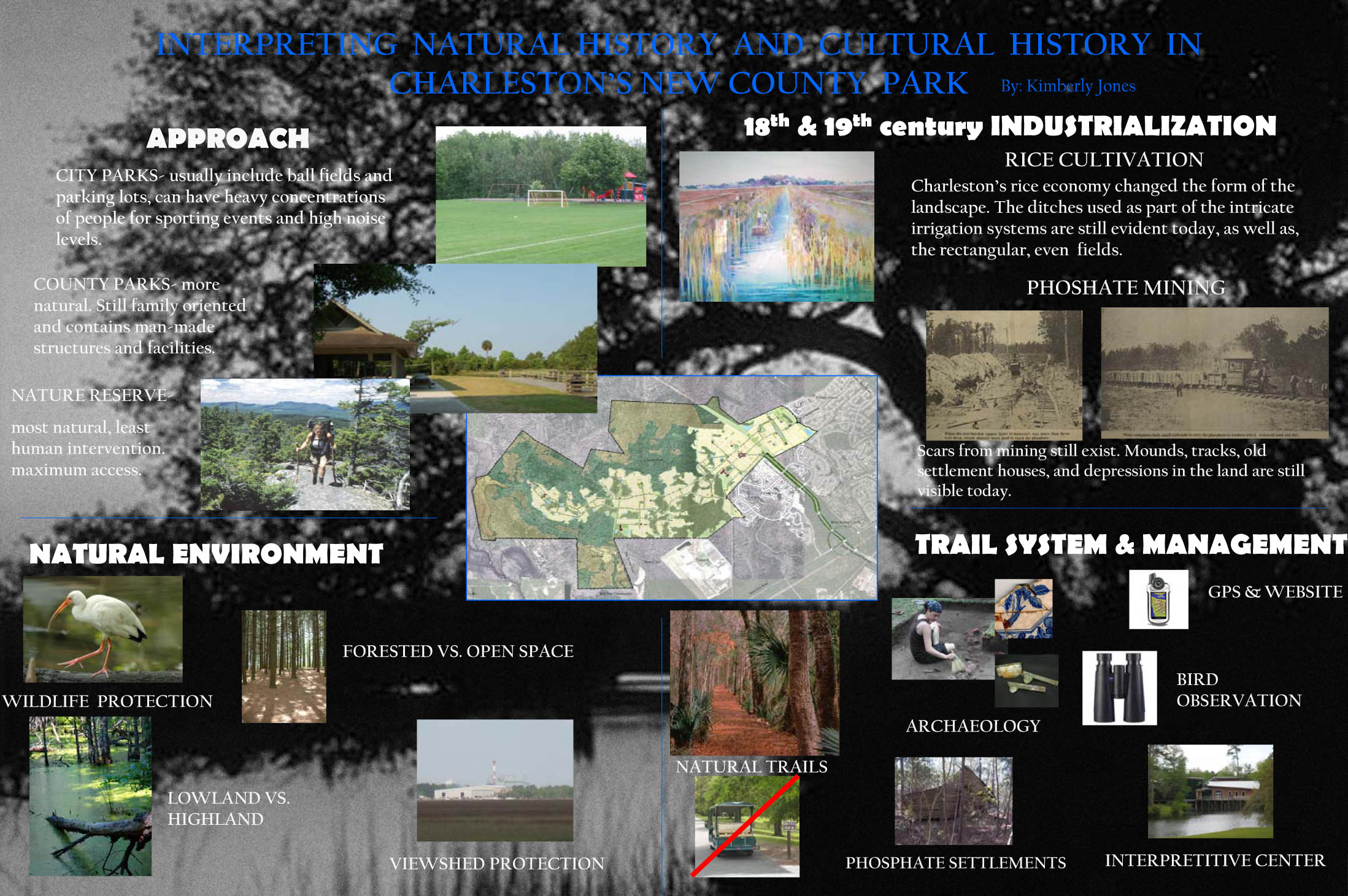Select the PHOSHATE MINING subheading

1126,287
